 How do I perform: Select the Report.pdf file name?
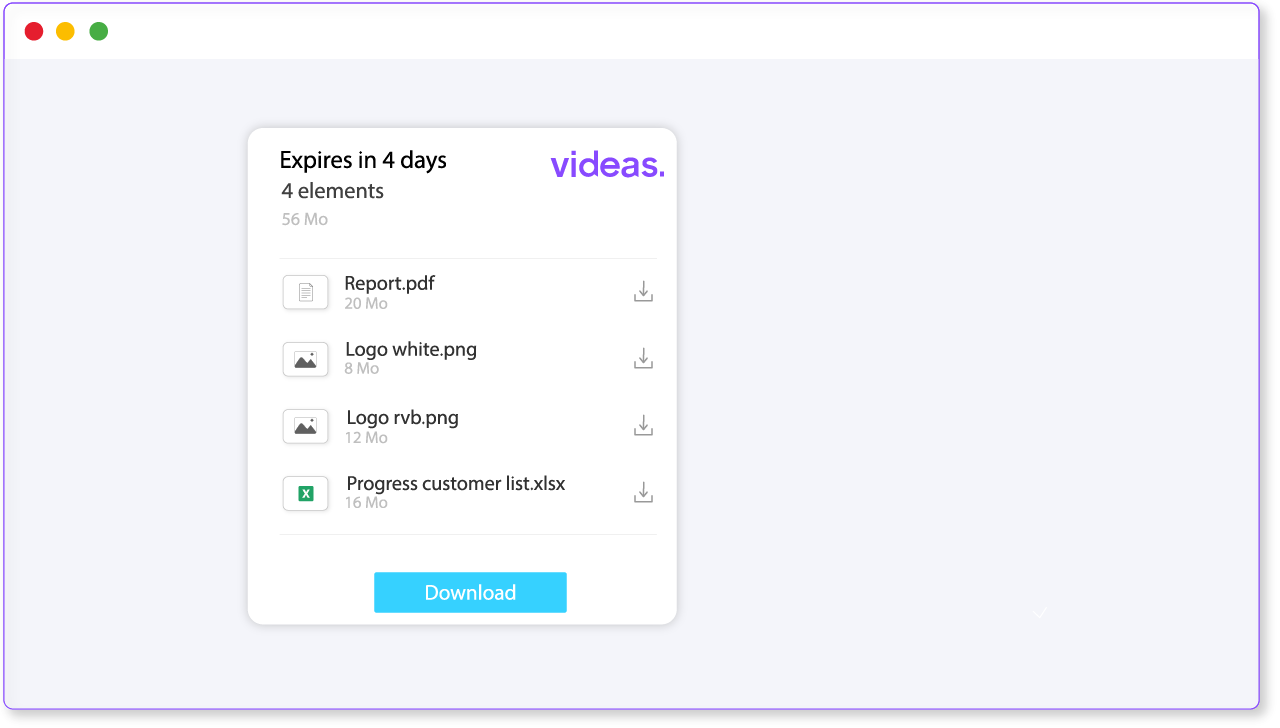click(390, 283)
